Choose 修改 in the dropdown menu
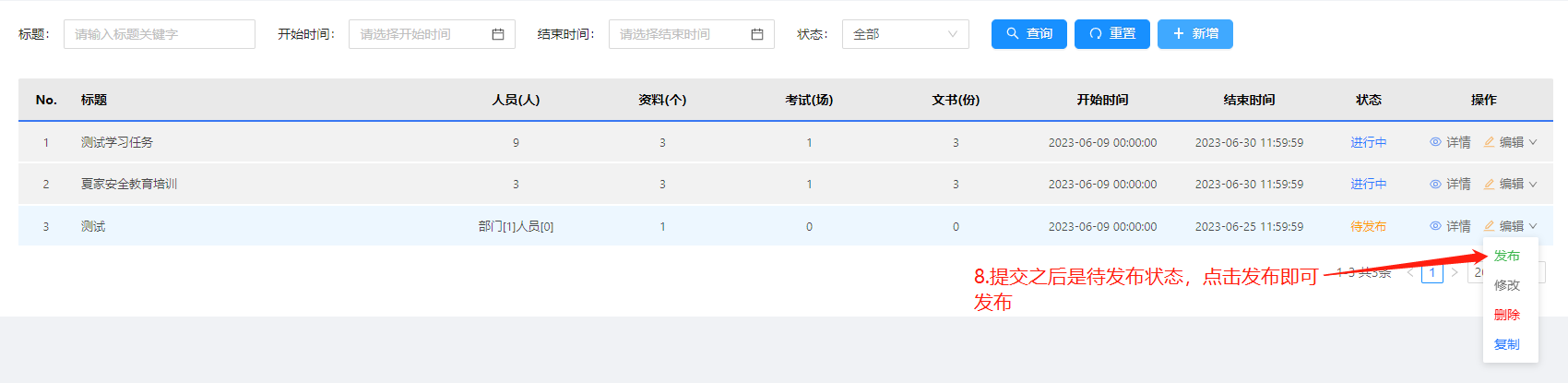The image size is (1568, 383). coord(1506,285)
